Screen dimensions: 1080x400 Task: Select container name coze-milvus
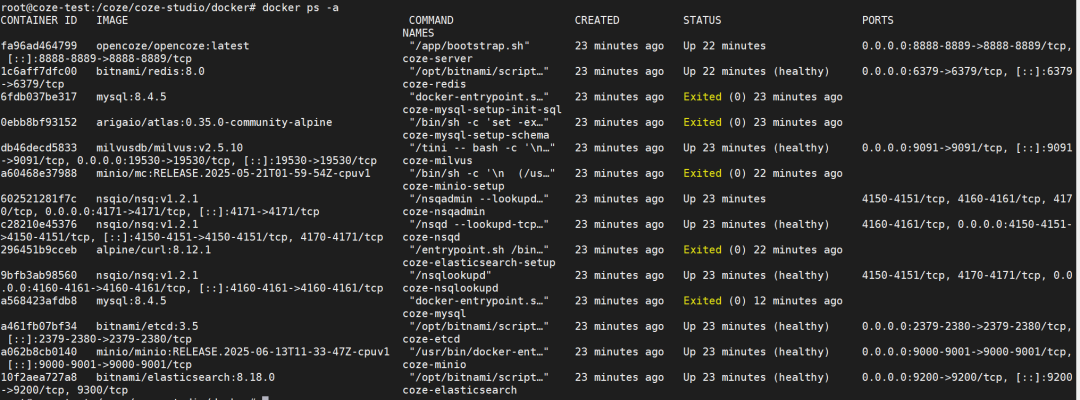(x=437, y=160)
